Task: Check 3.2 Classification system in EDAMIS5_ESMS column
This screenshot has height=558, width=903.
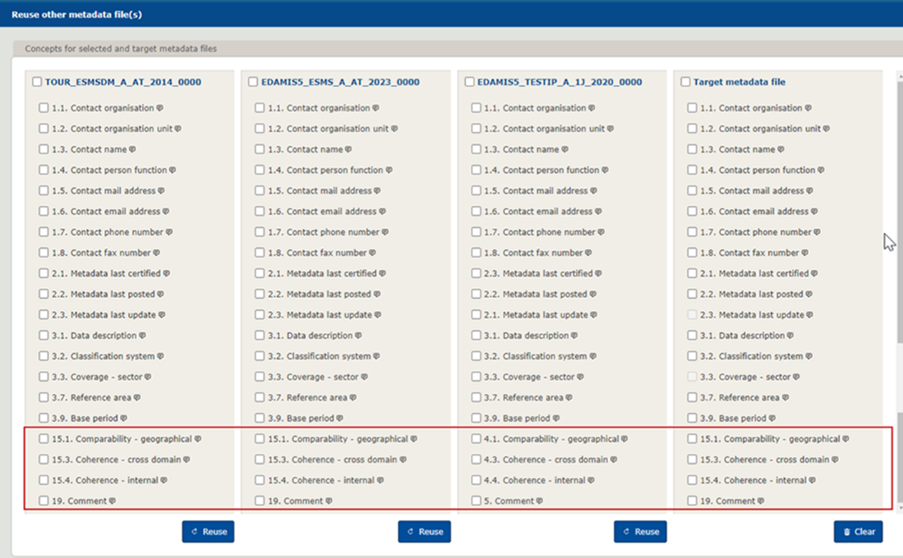Action: (260, 356)
